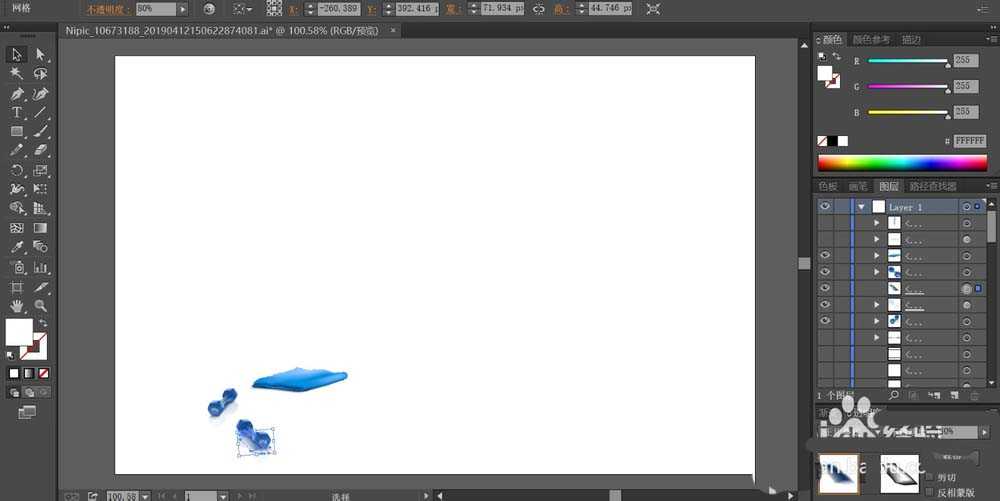This screenshot has width=1000, height=501.
Task: Select the Pen tool
Action: pos(17,93)
